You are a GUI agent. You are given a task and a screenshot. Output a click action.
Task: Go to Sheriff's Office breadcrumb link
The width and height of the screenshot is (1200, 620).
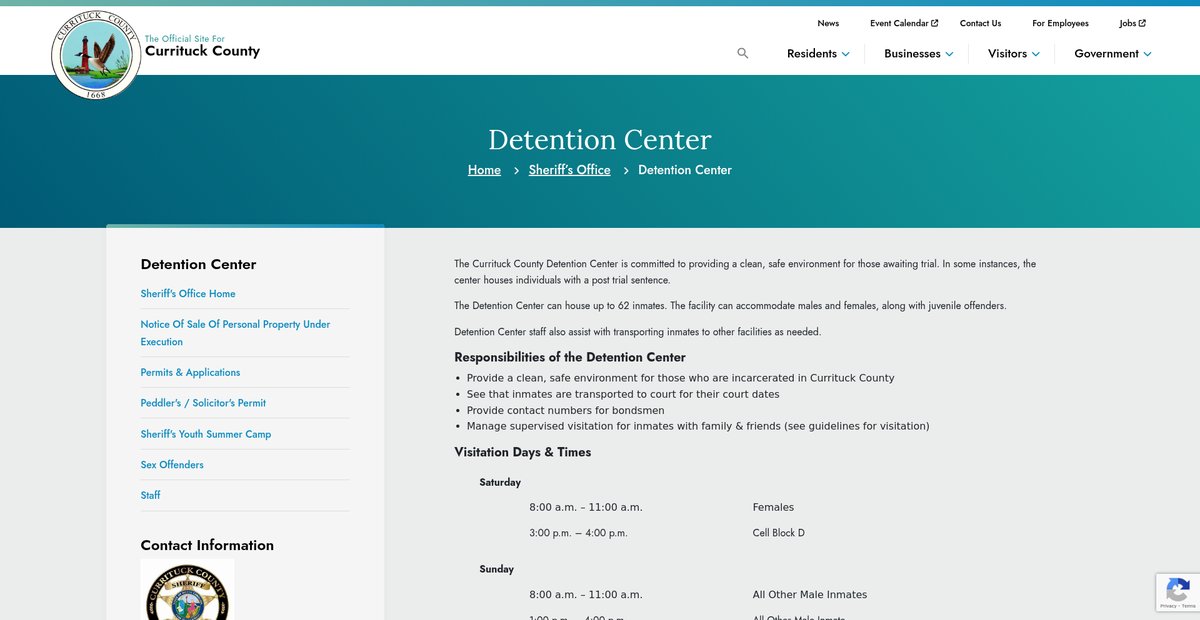pyautogui.click(x=569, y=170)
